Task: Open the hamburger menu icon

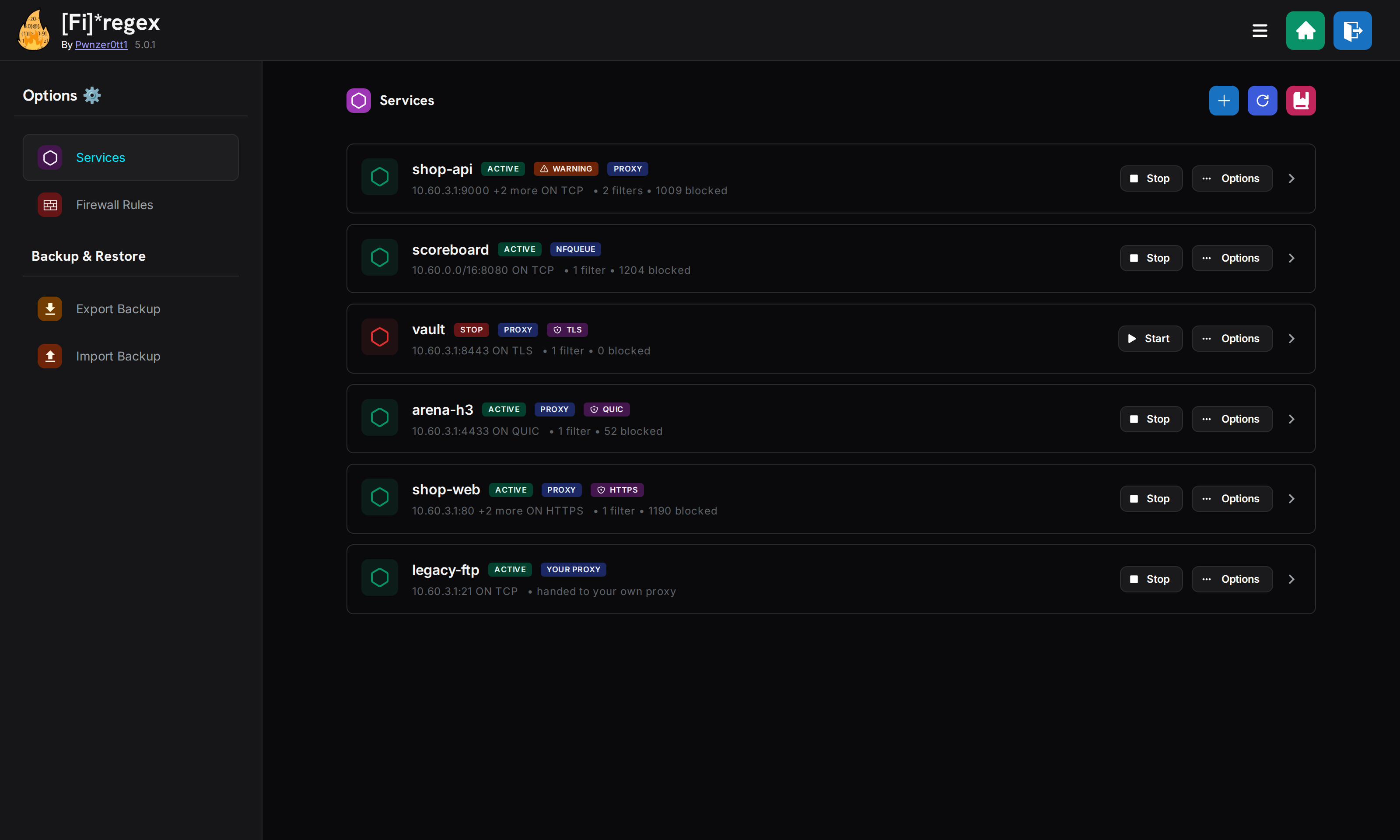Action: [x=1260, y=31]
